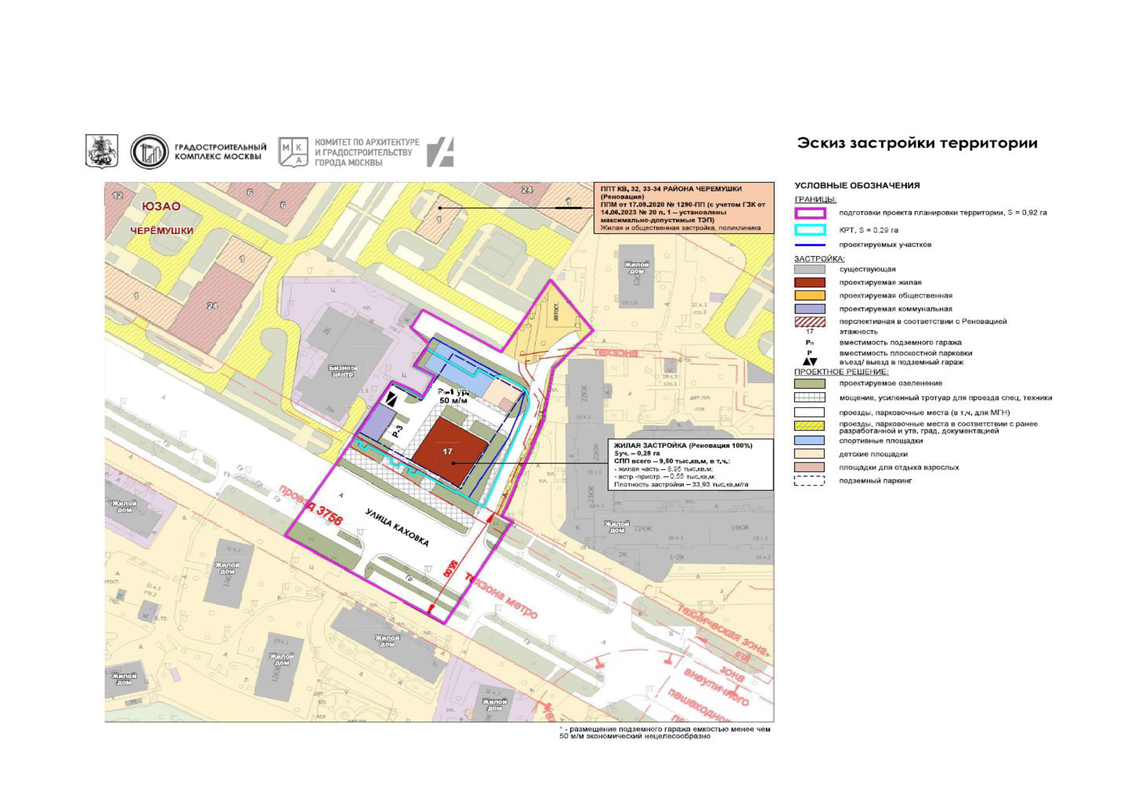Click the blue line sample for проектируемых участков
The image size is (1131, 800).
click(809, 245)
